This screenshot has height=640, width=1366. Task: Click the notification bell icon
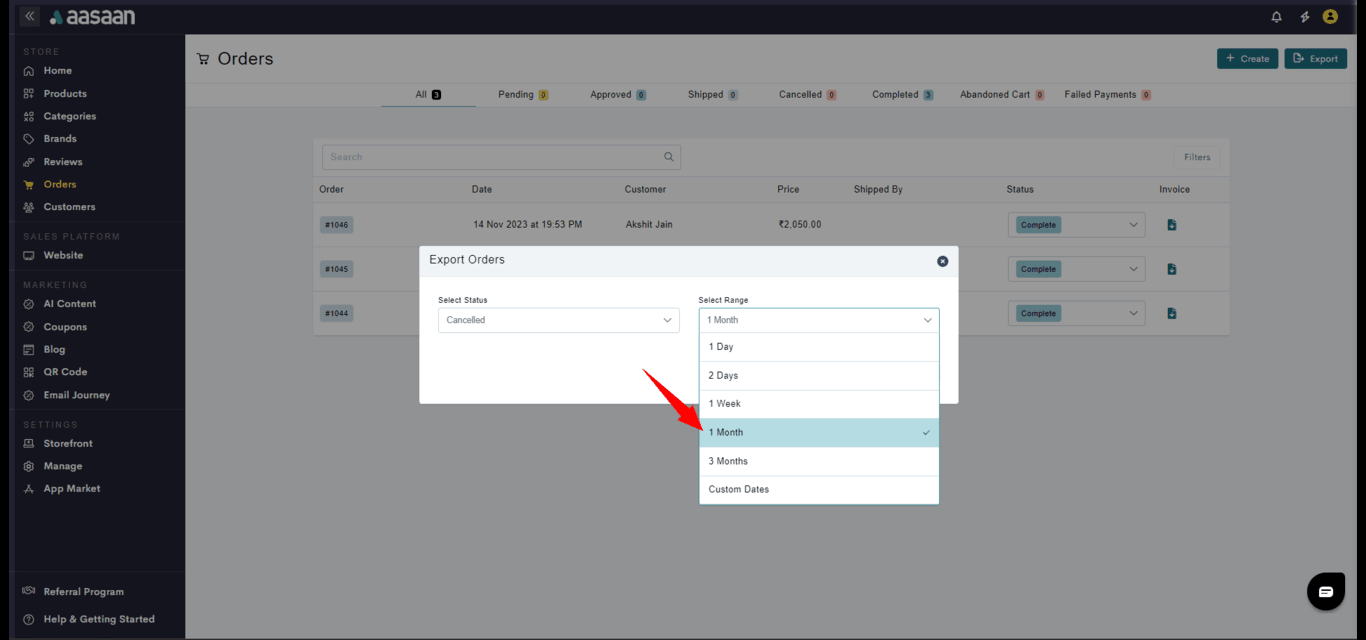click(1276, 17)
